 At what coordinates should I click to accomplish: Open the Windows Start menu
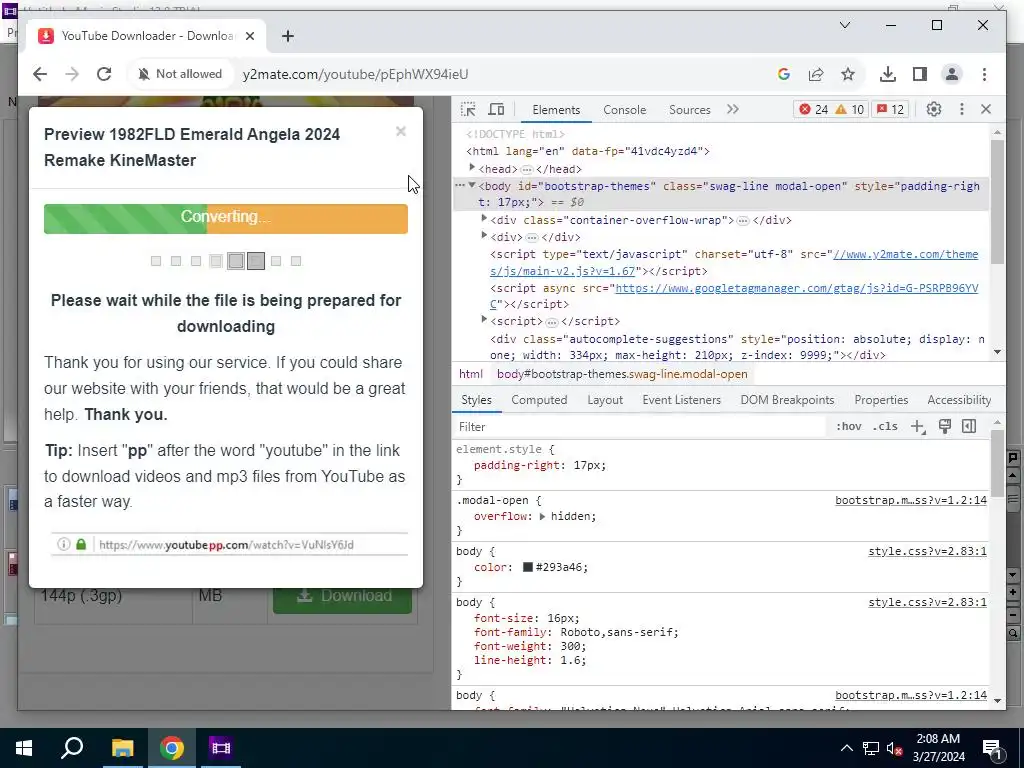tap(24, 748)
